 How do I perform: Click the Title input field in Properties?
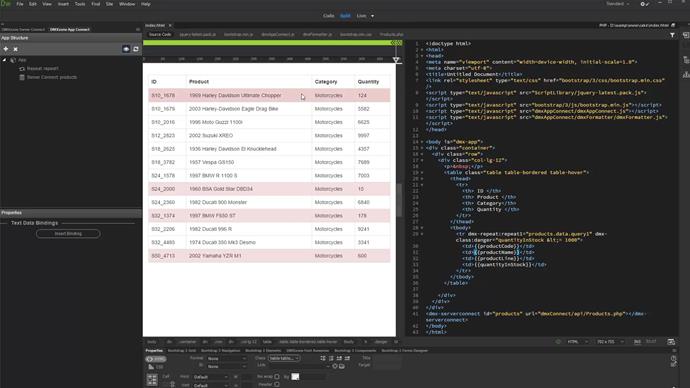tap(387, 358)
